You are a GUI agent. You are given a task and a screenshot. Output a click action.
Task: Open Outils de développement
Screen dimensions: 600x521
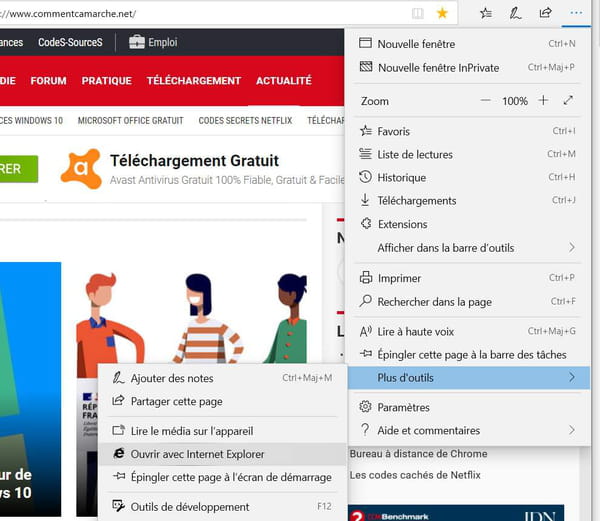click(x=223, y=506)
